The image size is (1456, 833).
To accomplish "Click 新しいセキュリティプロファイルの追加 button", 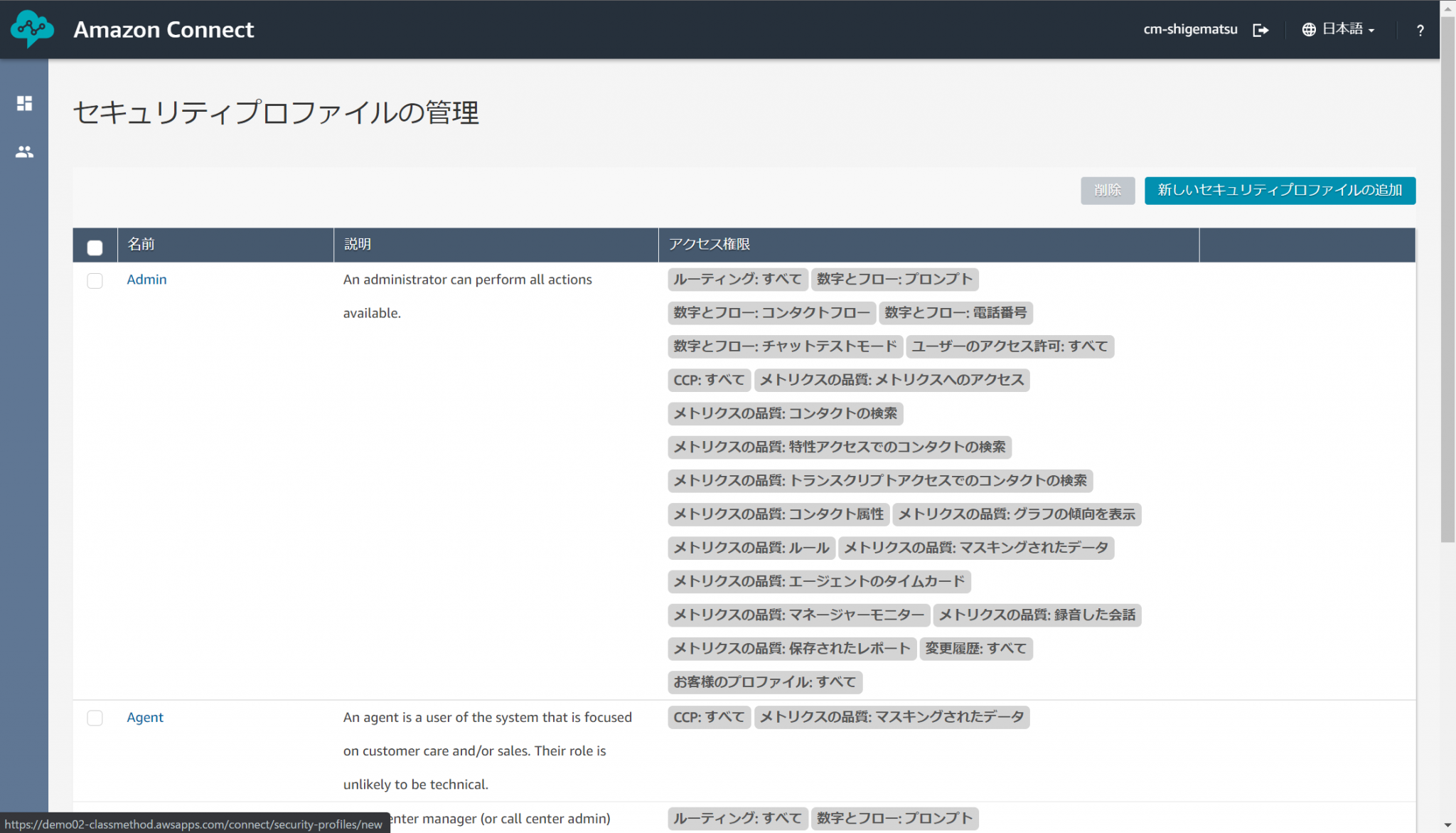I will tap(1280, 190).
